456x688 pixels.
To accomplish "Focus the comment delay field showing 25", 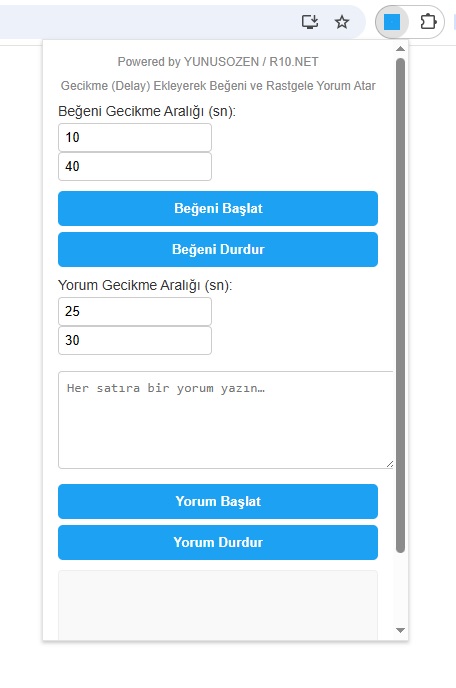I will point(135,312).
